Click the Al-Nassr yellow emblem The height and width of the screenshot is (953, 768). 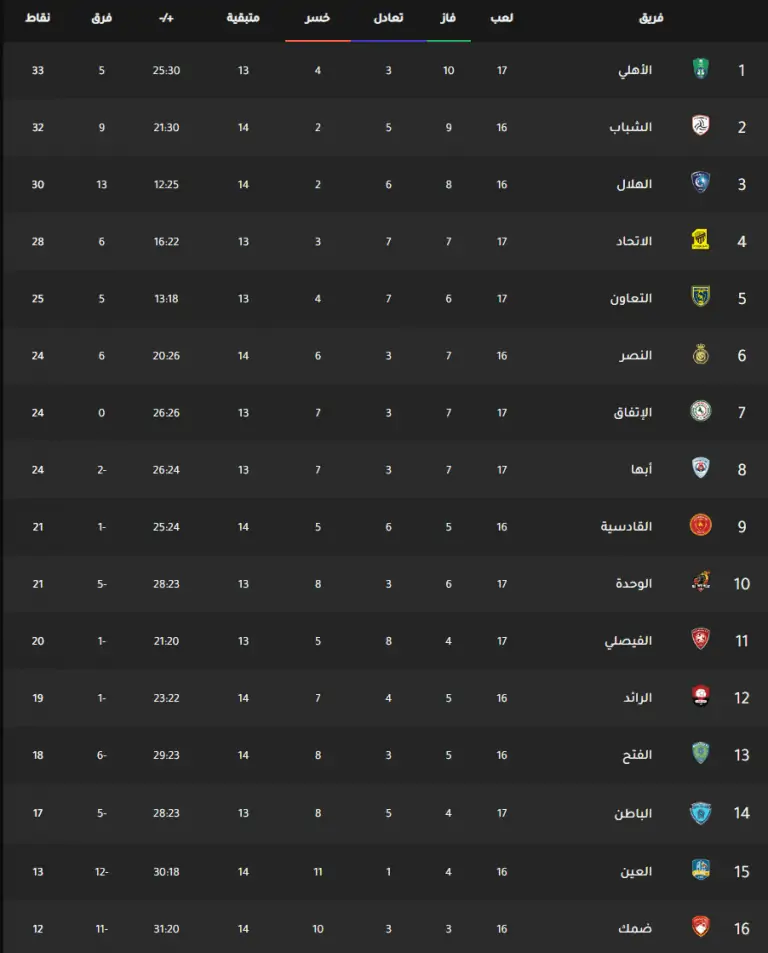coord(701,354)
